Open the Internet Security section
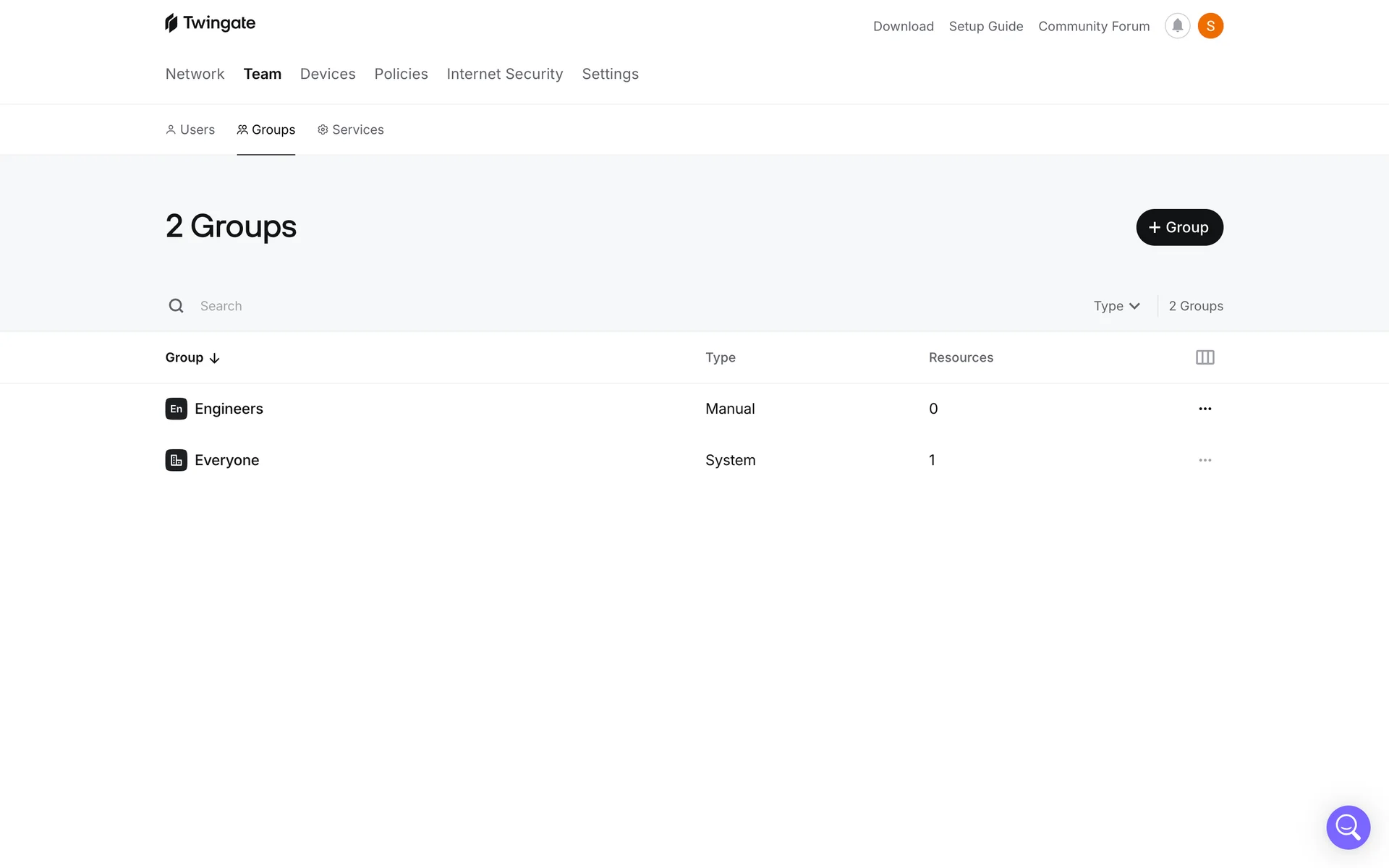 (x=504, y=74)
